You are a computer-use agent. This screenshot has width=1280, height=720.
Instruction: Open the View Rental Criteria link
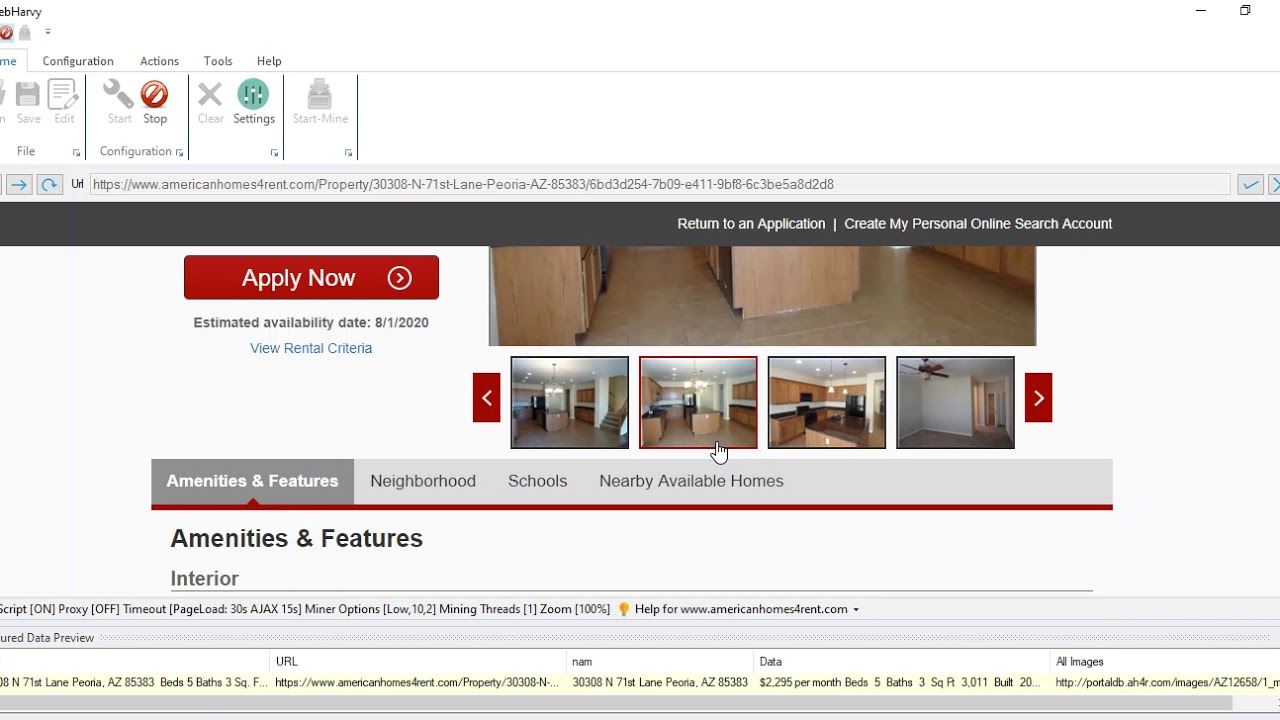311,348
